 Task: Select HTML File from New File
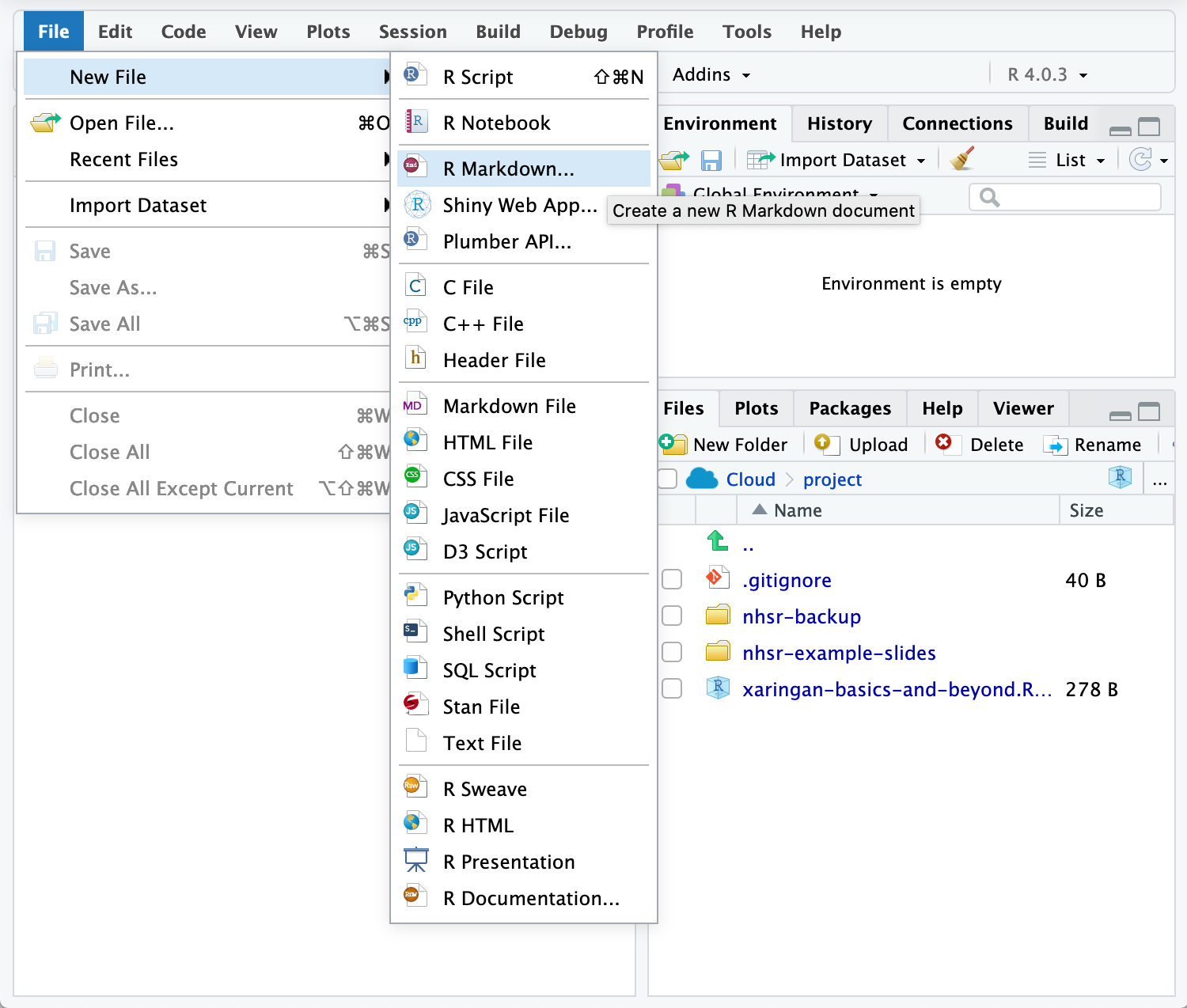click(524, 442)
